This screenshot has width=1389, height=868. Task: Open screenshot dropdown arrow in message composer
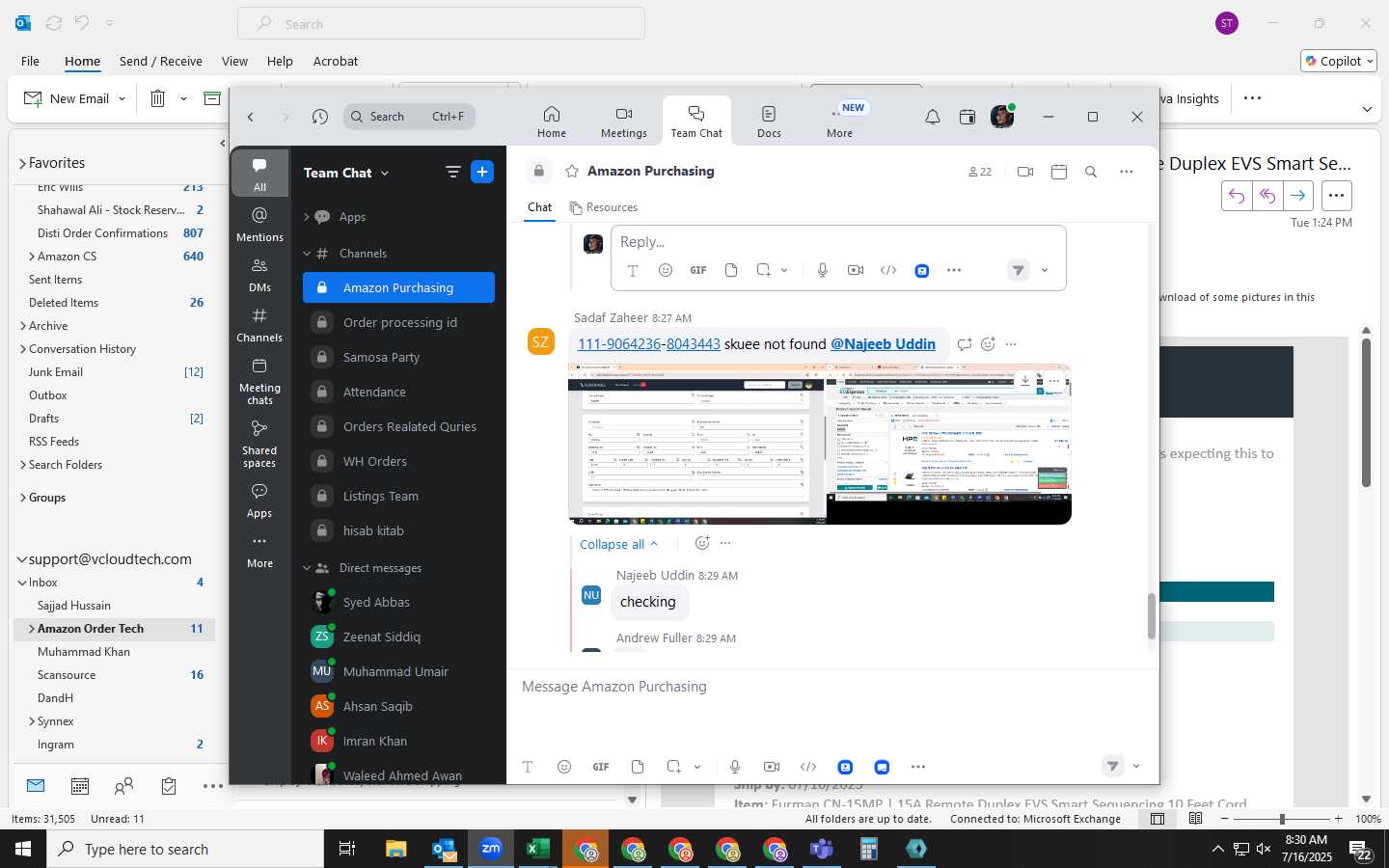(697, 768)
